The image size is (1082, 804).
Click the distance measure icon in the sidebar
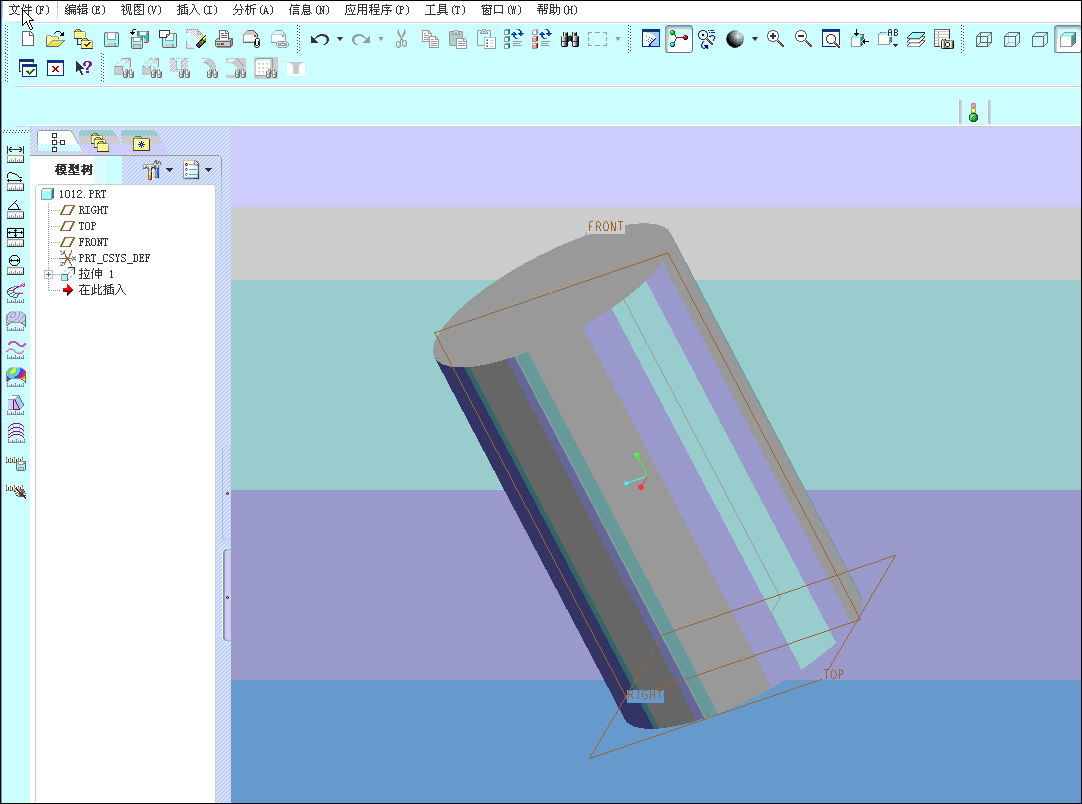coord(15,155)
